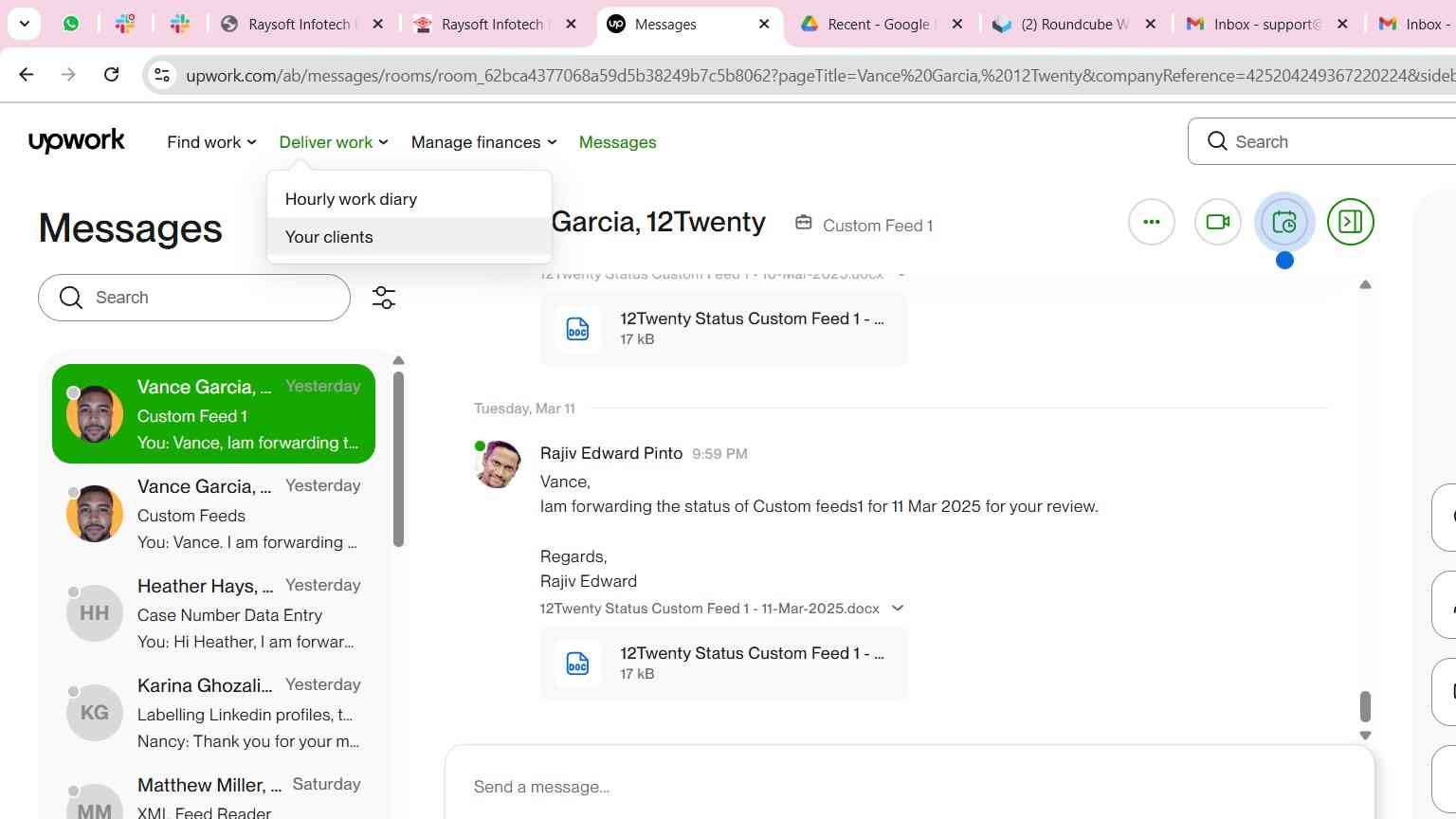Click Vance Garcia avatar in Custom Feeds chat
The image size is (1456, 819).
point(95,514)
